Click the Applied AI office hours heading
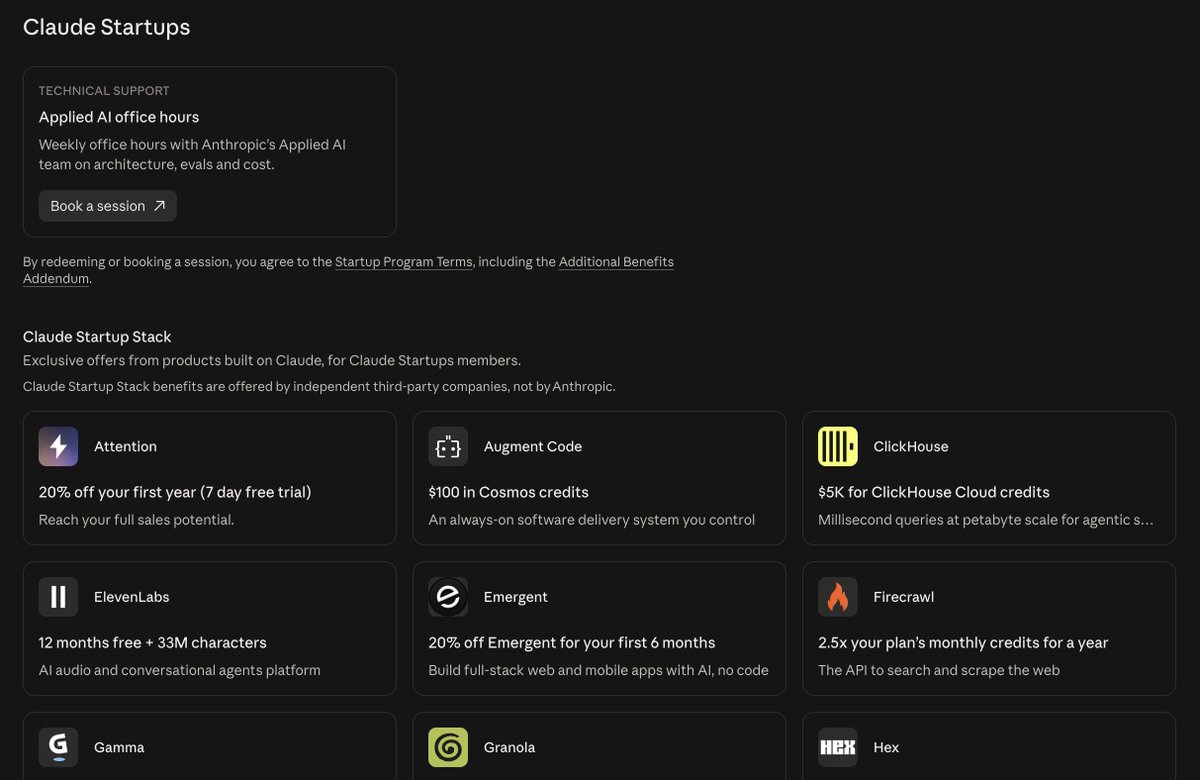The image size is (1200, 780). [x=119, y=117]
